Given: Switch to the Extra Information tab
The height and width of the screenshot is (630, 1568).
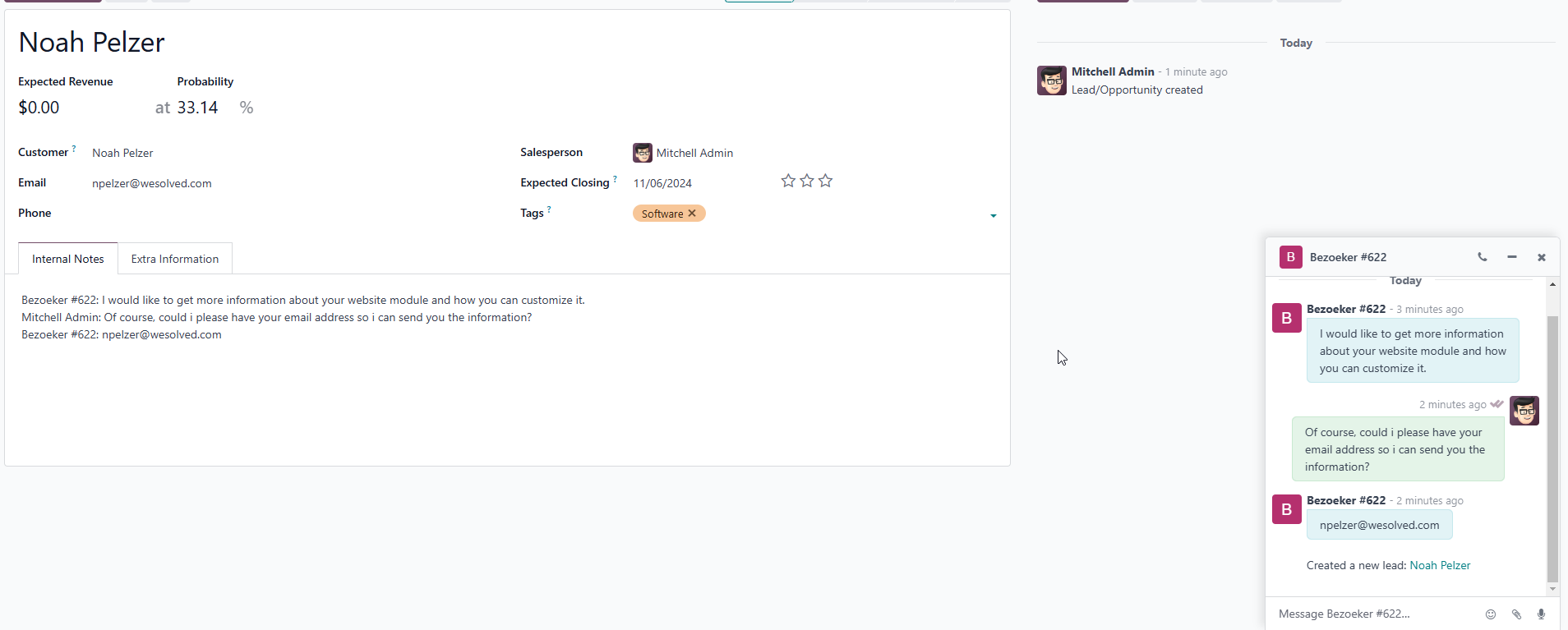Looking at the screenshot, I should click(x=174, y=259).
